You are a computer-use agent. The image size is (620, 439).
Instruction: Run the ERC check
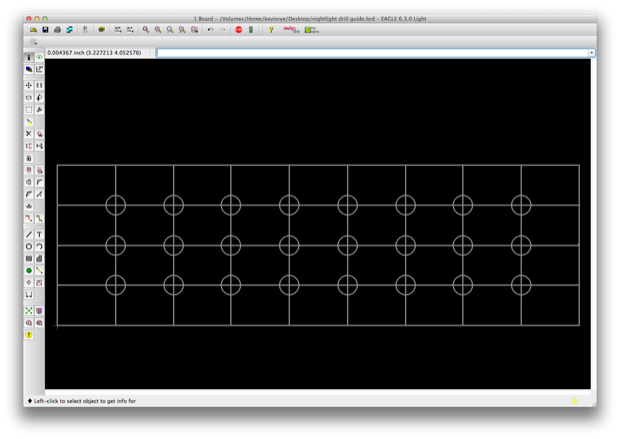[29, 323]
